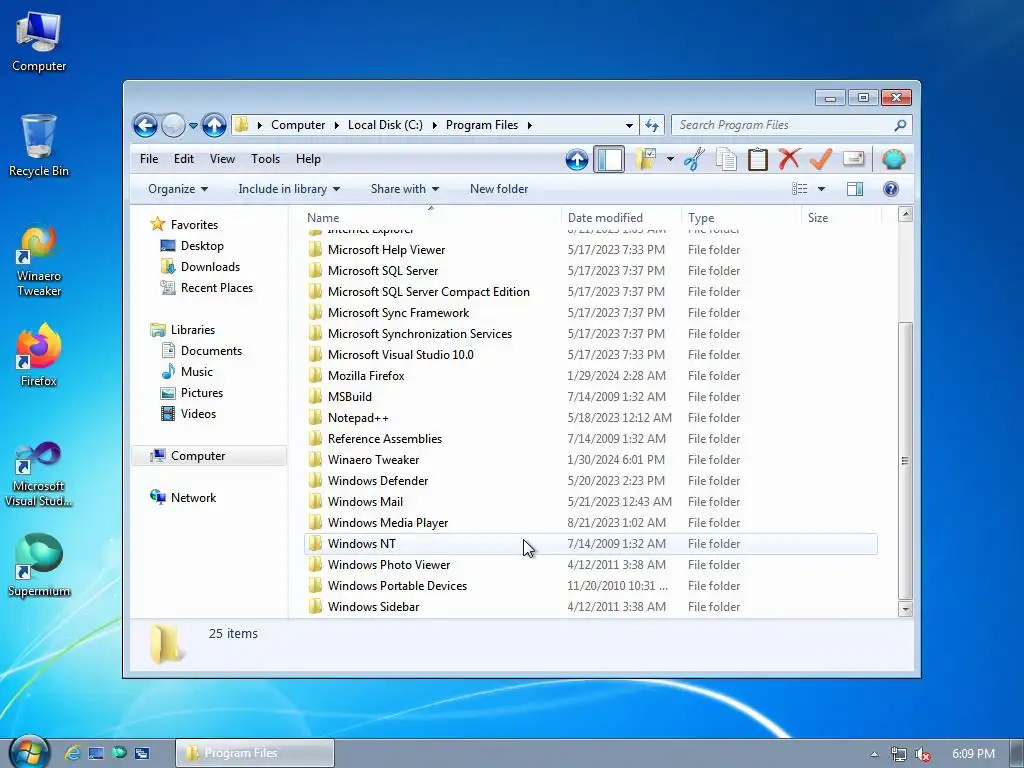Screen dimensions: 1024x768
Task: Open the More view options dropdown arrow
Action: click(x=822, y=189)
